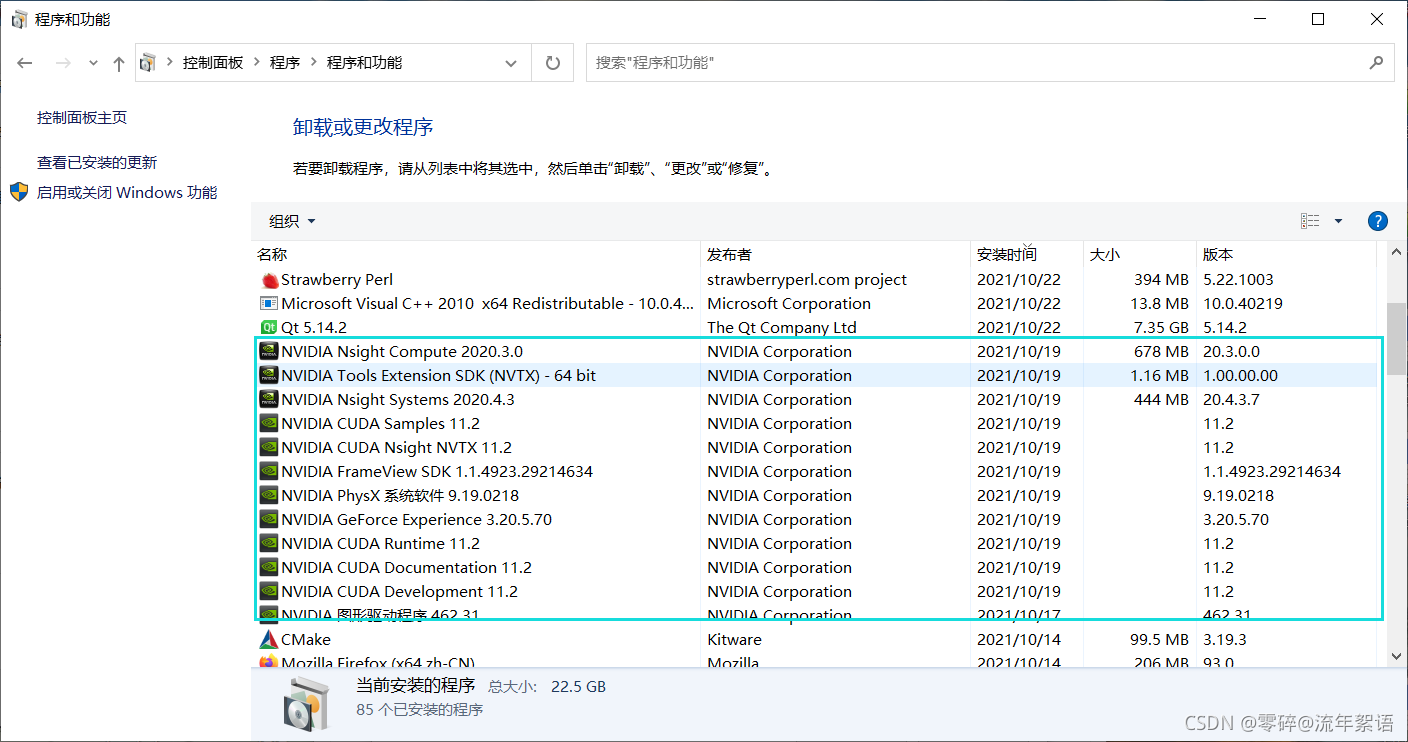Click the 99.5 MB size value

[1160, 640]
